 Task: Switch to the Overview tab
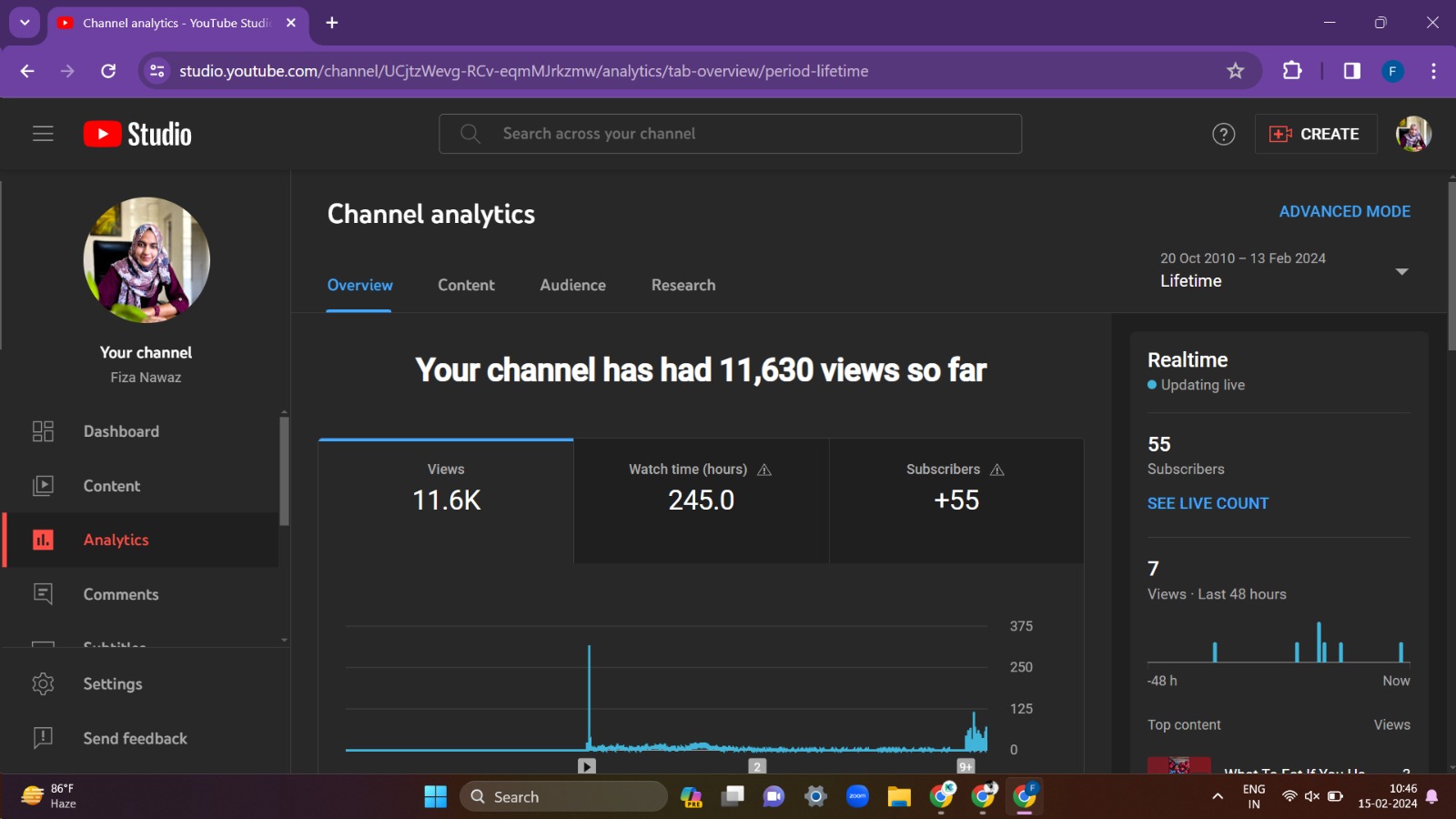click(x=359, y=285)
